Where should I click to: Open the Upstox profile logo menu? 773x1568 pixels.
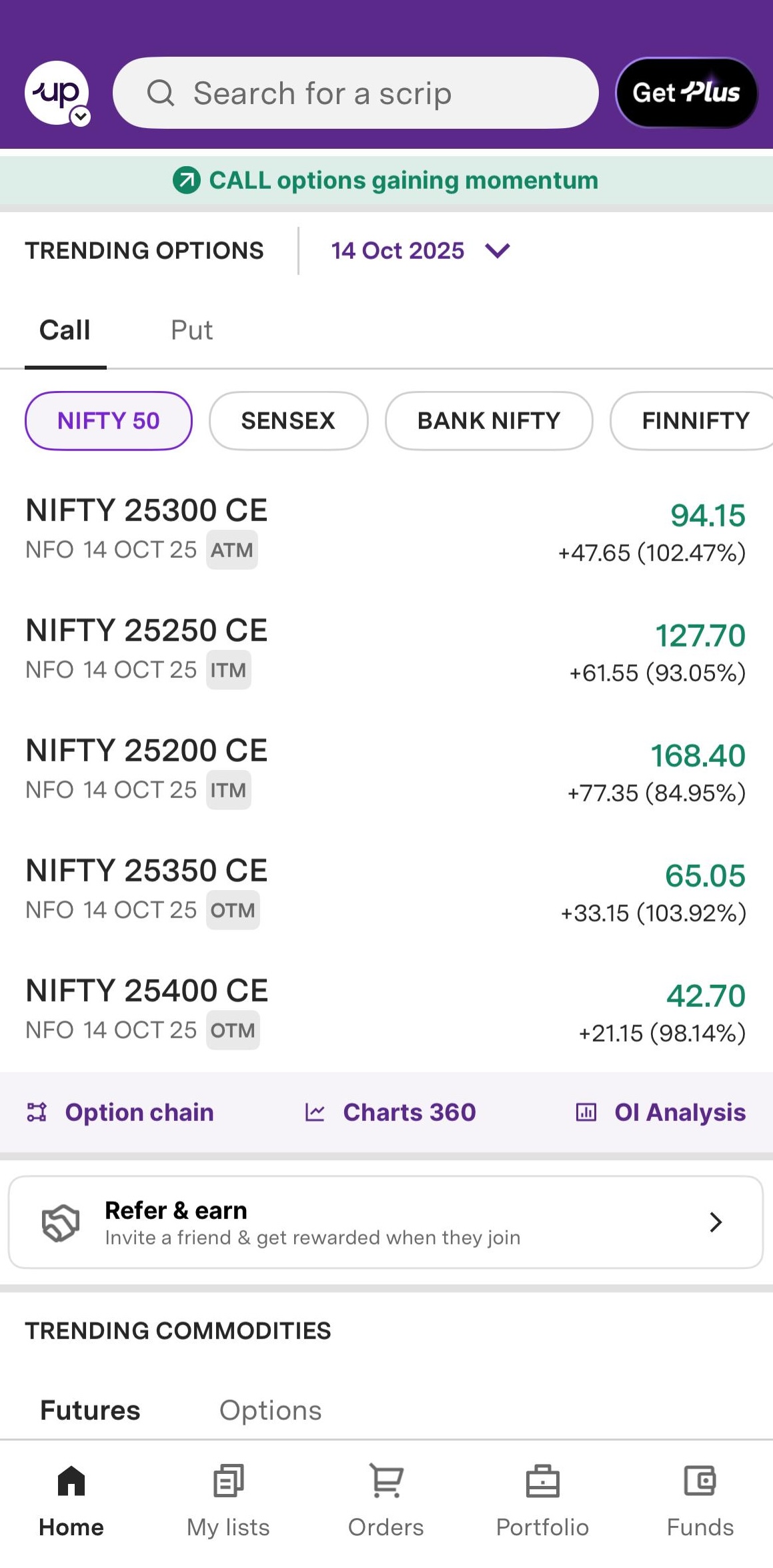[57, 93]
